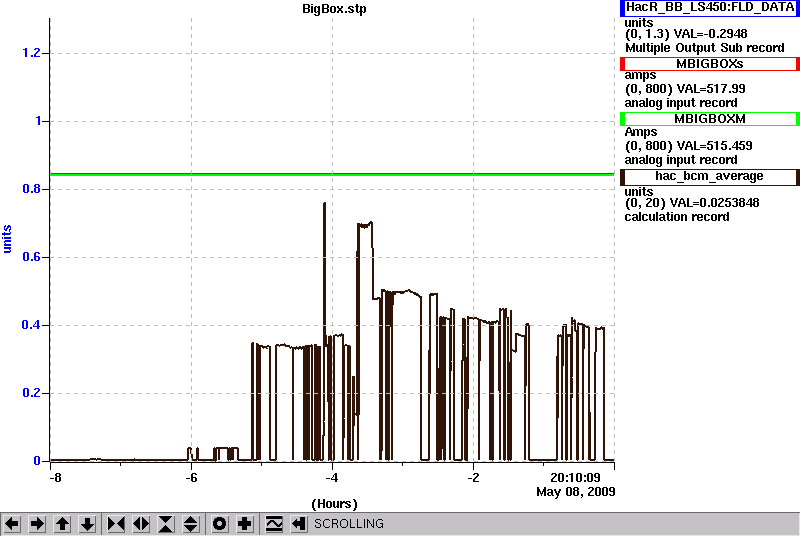This screenshot has width=800, height=536.
Task: Select the MBIGBOXs curve legend
Action: pos(710,64)
